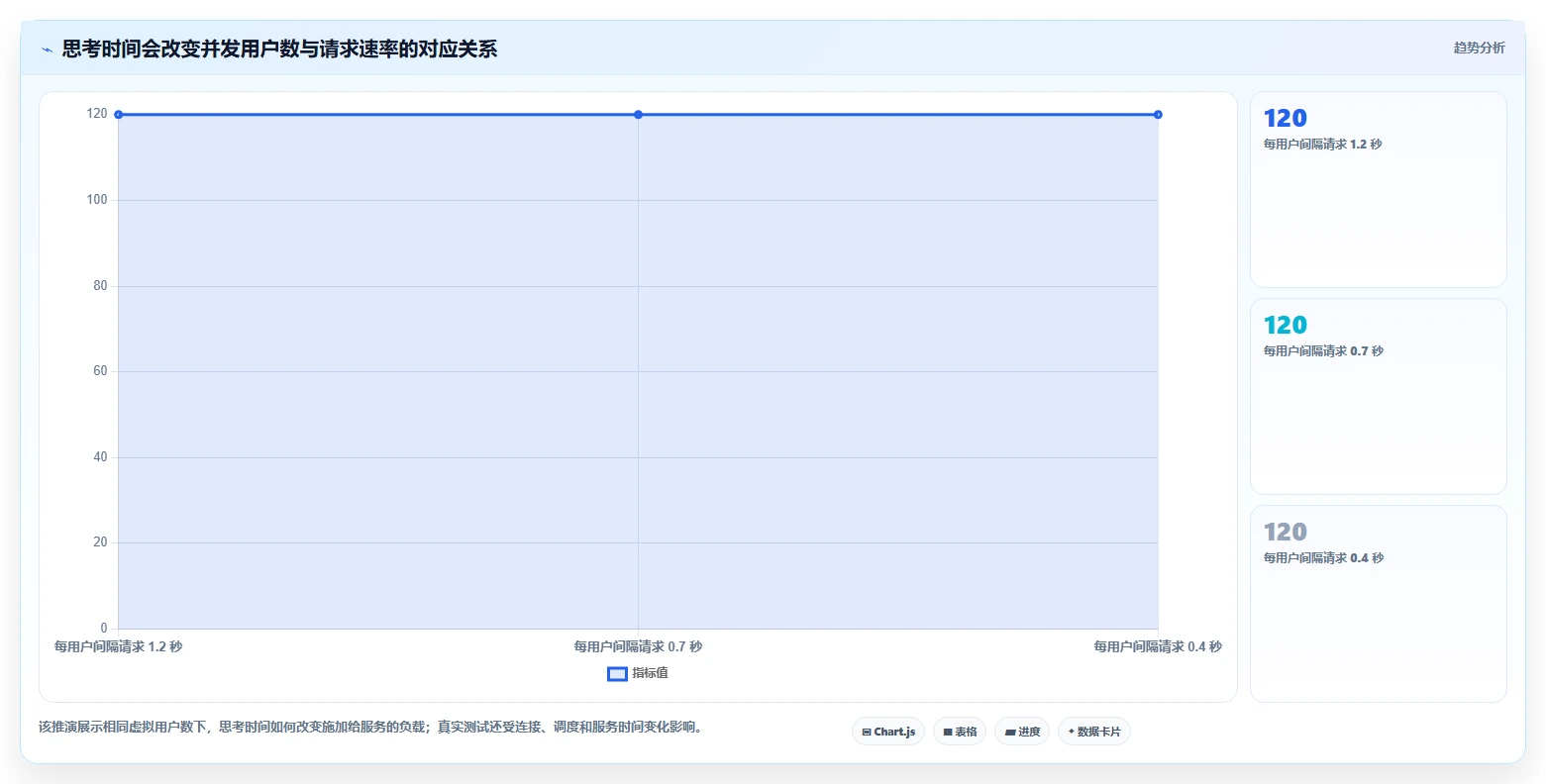
Task: Click y-axis tick label 60
Action: (100, 371)
